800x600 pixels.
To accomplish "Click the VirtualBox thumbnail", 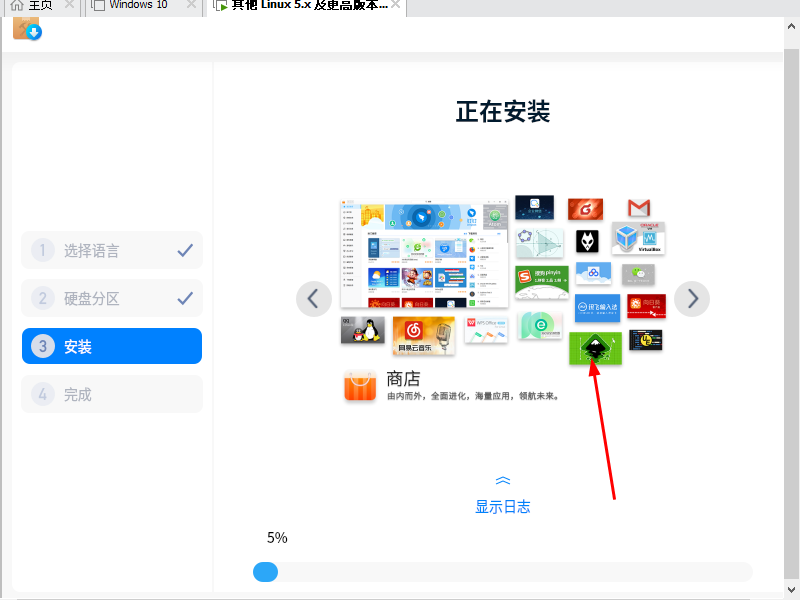I will [x=638, y=238].
